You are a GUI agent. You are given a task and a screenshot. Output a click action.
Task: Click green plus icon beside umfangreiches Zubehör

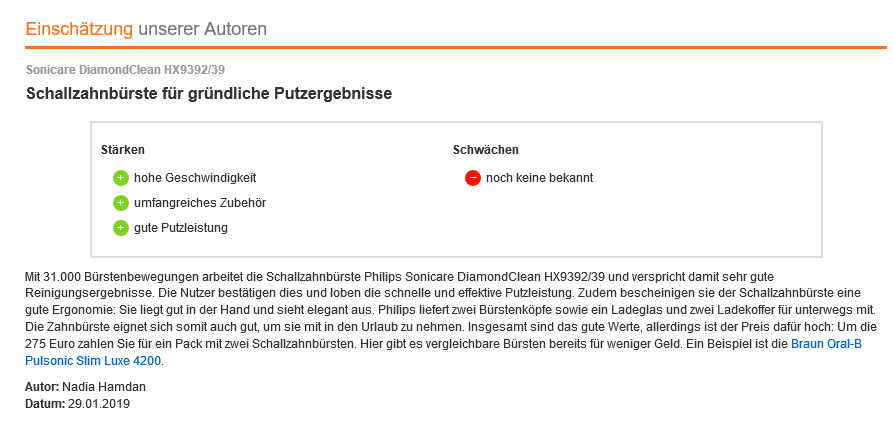(x=121, y=203)
